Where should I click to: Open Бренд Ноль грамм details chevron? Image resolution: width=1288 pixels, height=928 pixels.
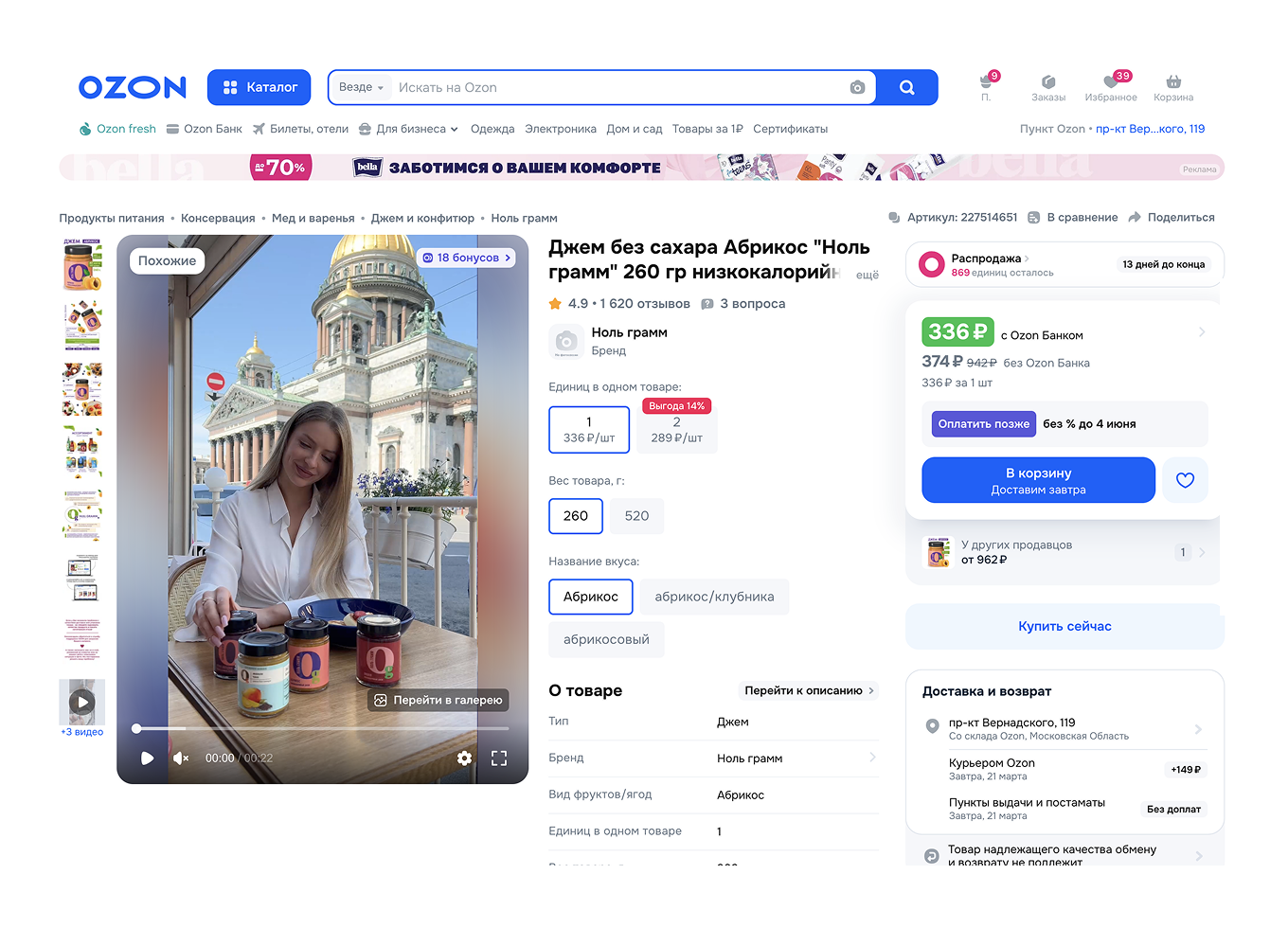(x=872, y=758)
